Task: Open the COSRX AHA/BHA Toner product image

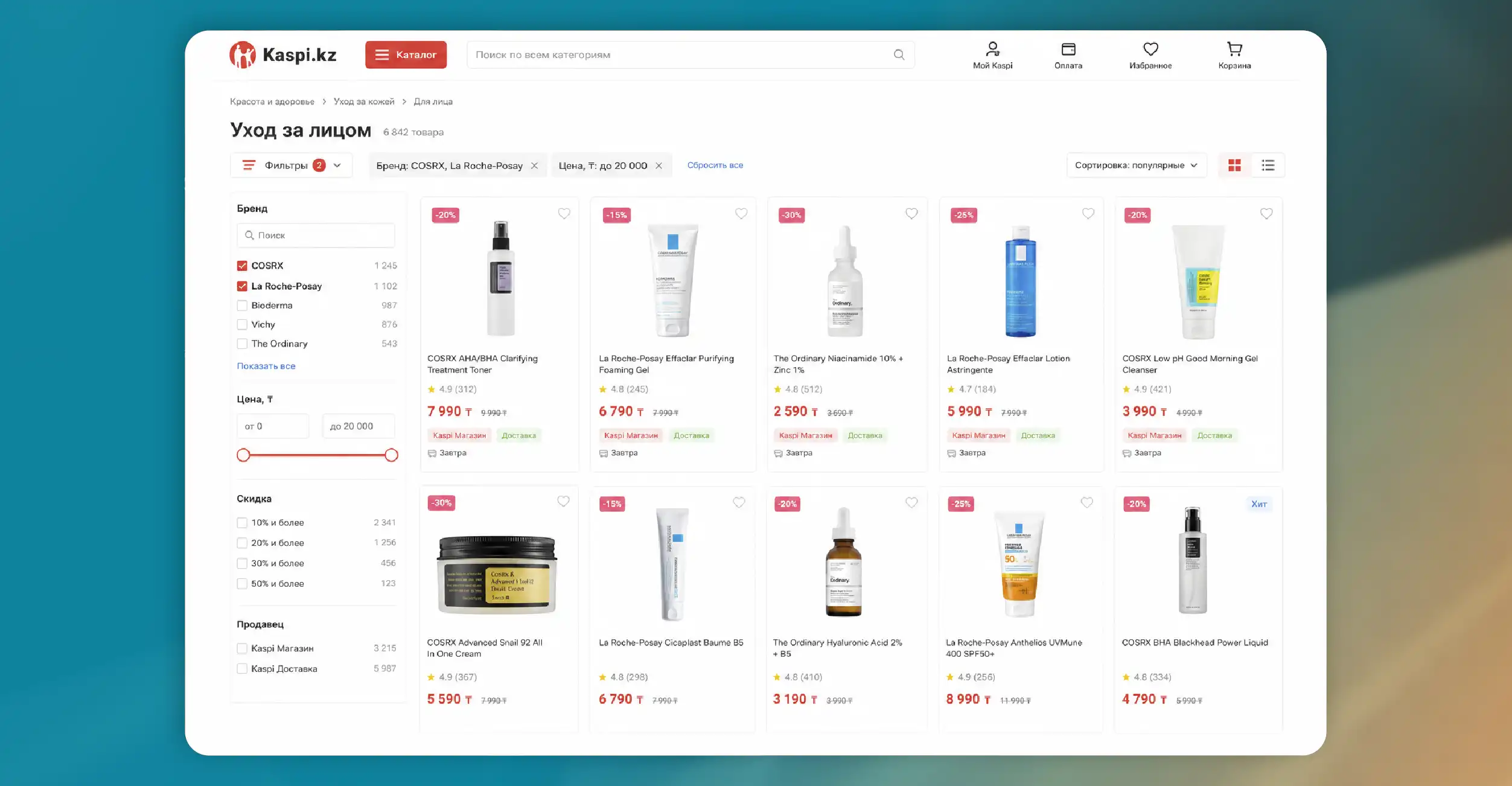Action: click(x=500, y=279)
